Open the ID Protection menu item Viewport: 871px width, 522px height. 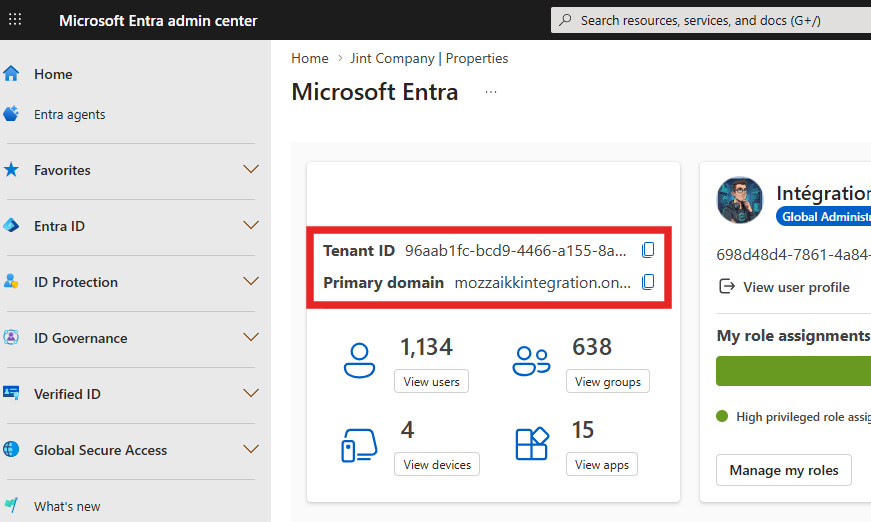point(76,282)
